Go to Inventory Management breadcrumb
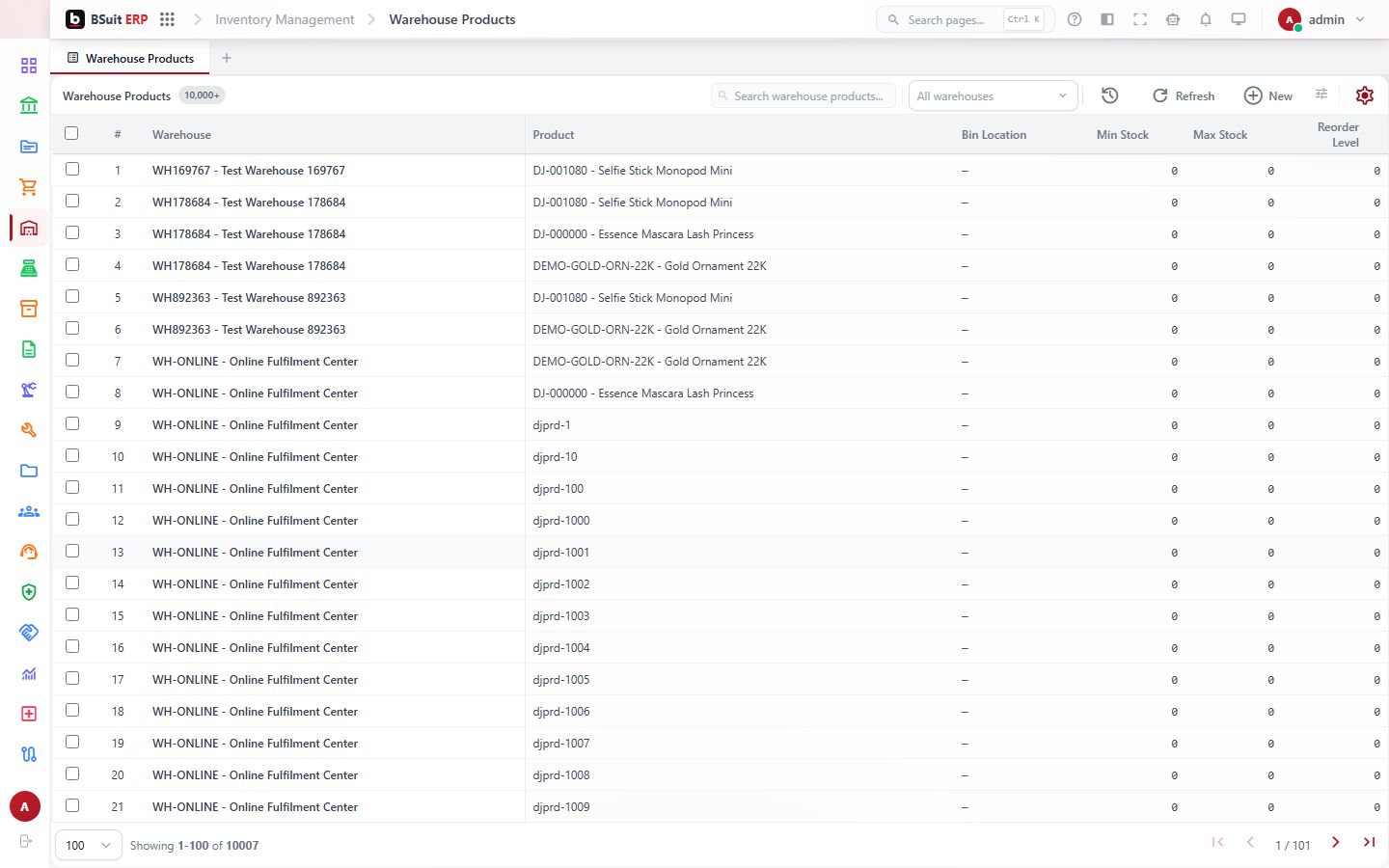Screen dimensions: 1389x868 click(x=285, y=19)
